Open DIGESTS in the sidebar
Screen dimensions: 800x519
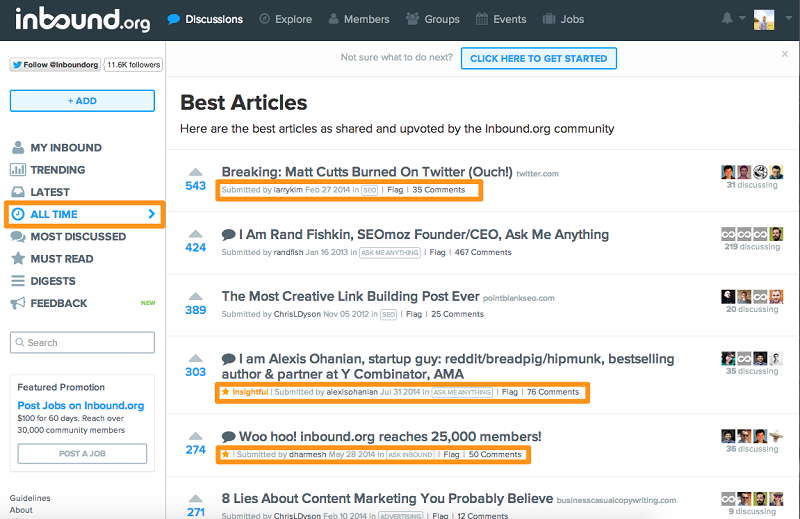53,281
